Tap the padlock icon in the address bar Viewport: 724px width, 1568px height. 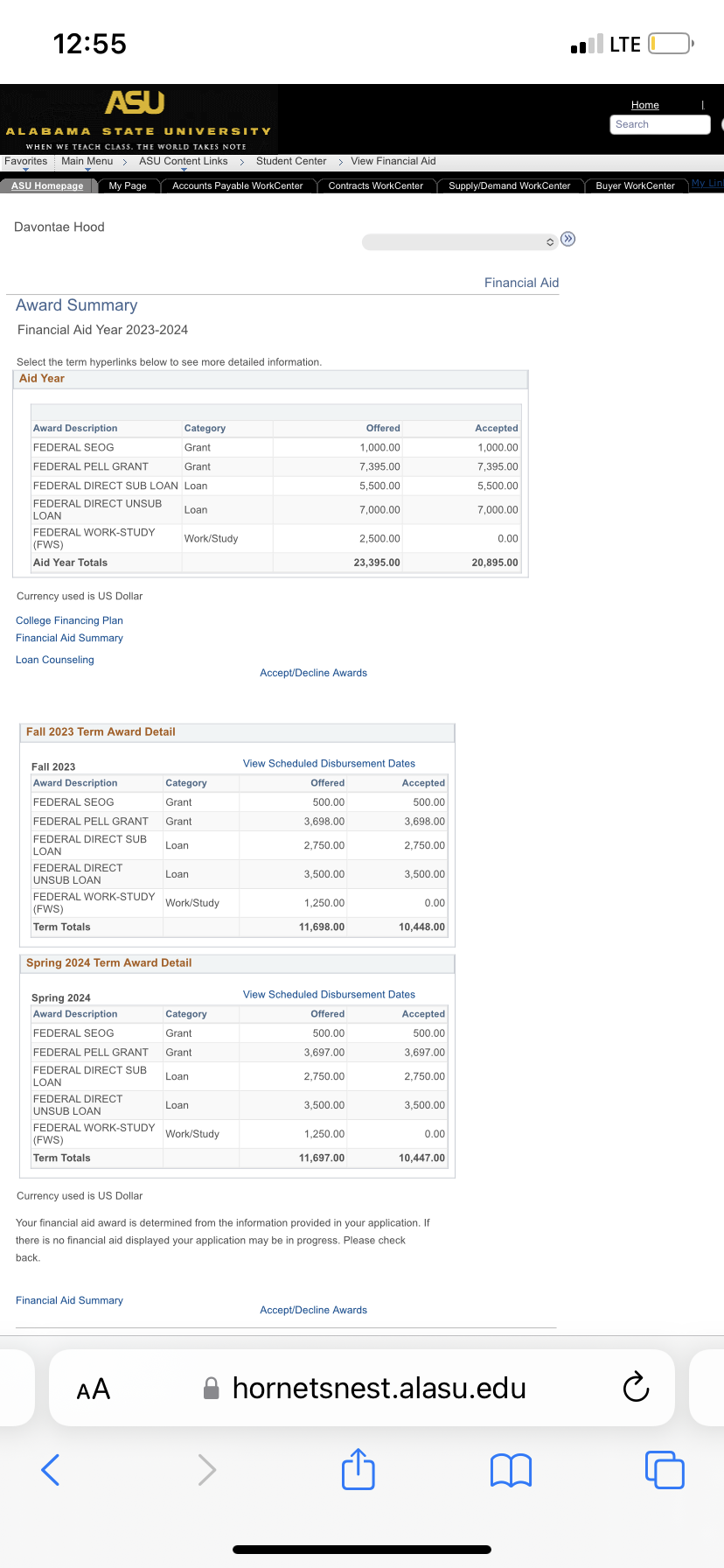(211, 1388)
